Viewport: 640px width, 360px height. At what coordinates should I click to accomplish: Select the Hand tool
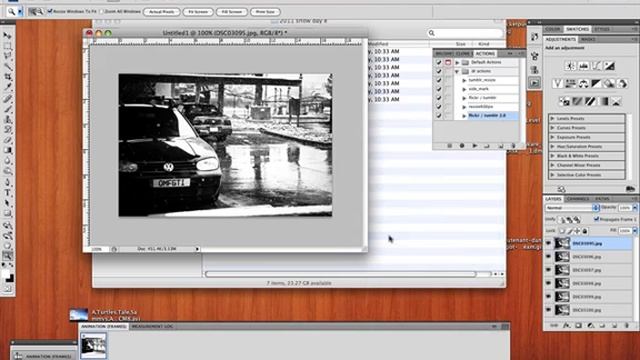point(7,245)
